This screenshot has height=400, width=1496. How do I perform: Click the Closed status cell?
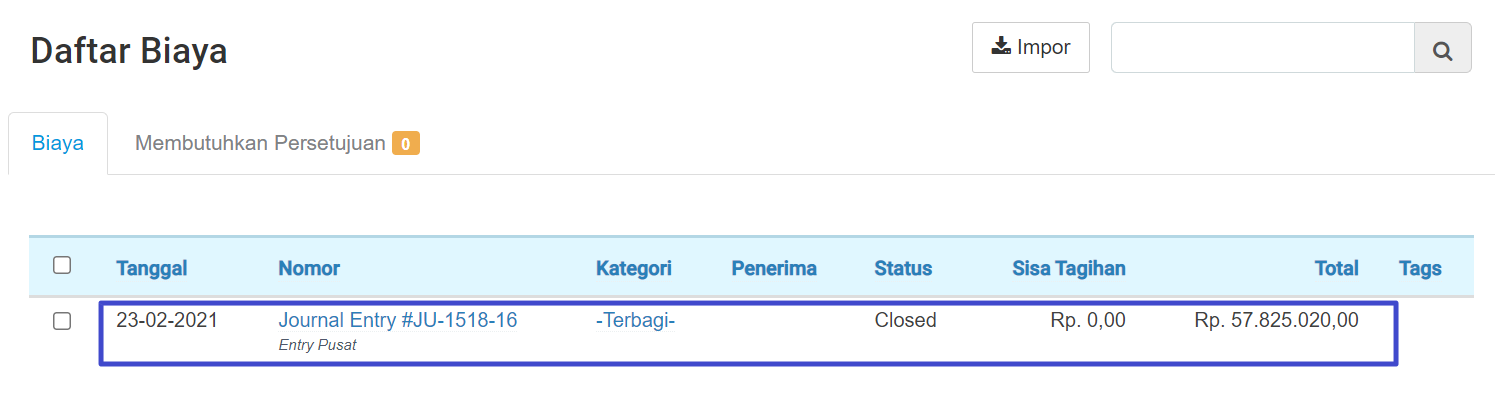coord(906,321)
